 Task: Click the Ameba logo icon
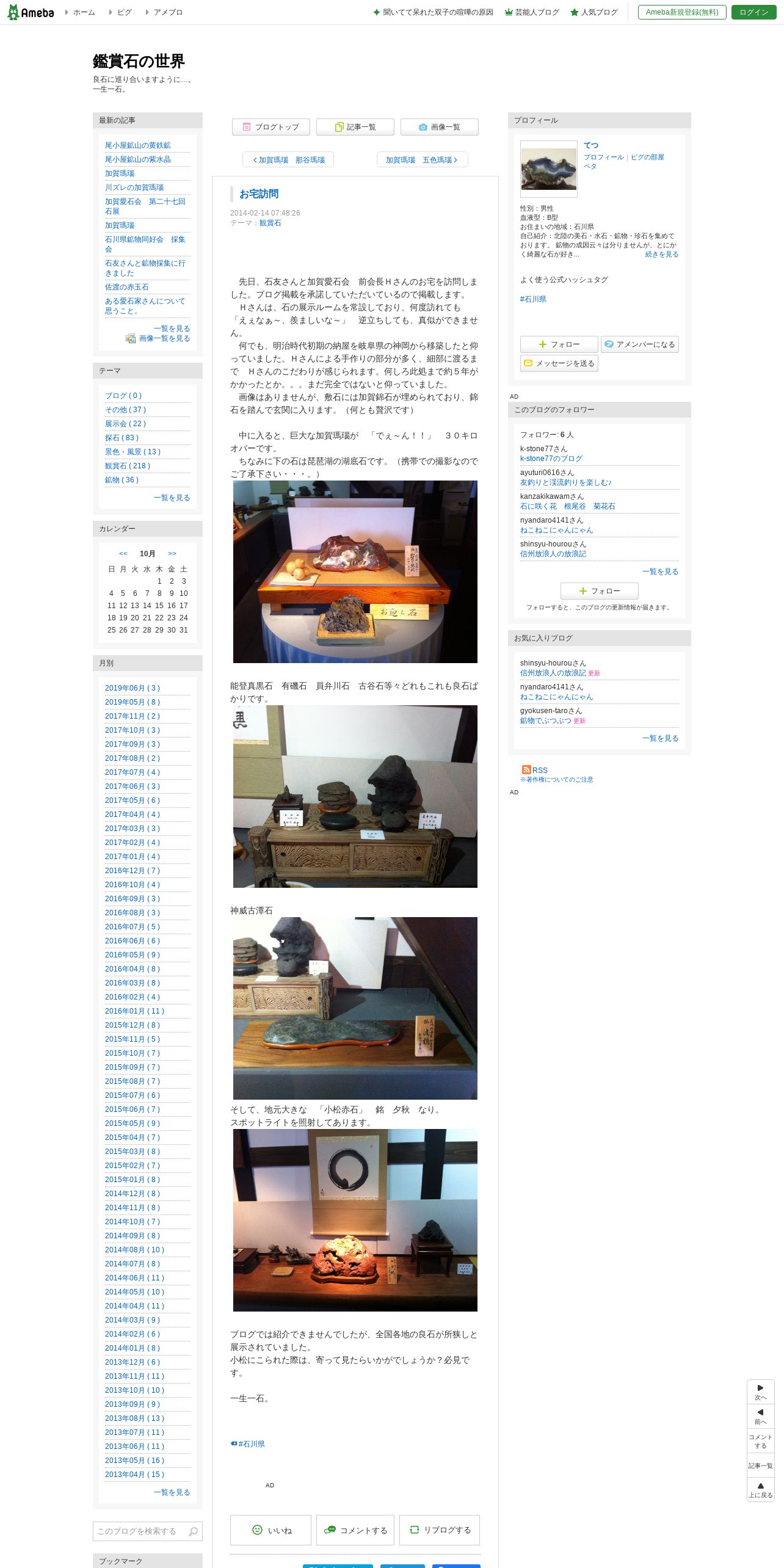[x=31, y=12]
